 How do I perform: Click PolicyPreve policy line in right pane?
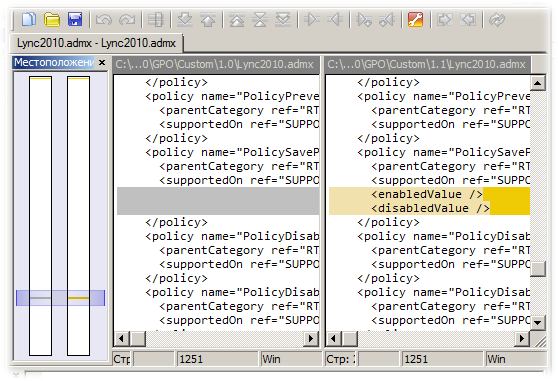pos(443,96)
